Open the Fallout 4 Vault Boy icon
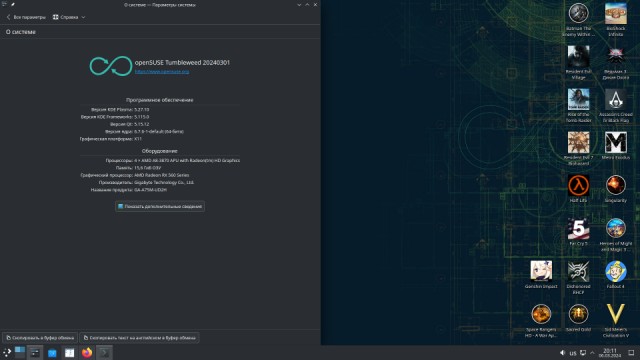 tap(616, 271)
